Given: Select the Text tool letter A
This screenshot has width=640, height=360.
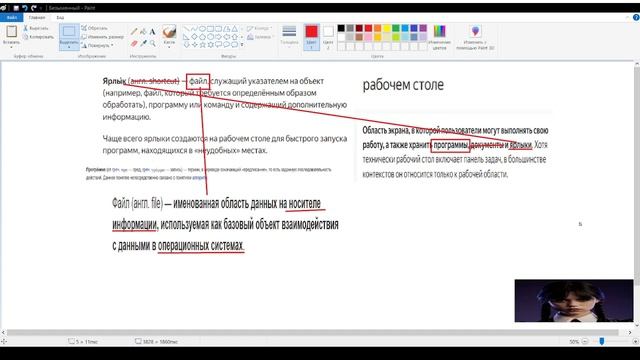Looking at the screenshot, I should point(152,31).
